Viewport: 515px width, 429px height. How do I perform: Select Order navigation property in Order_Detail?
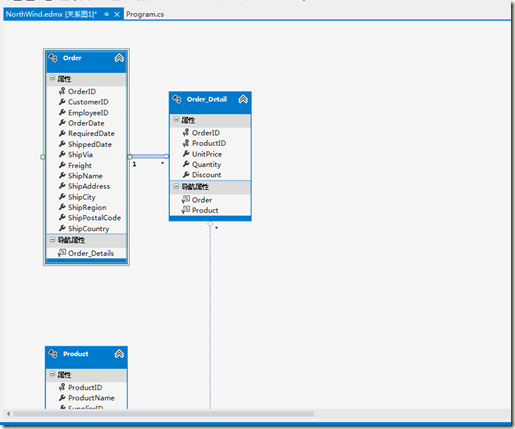point(202,200)
